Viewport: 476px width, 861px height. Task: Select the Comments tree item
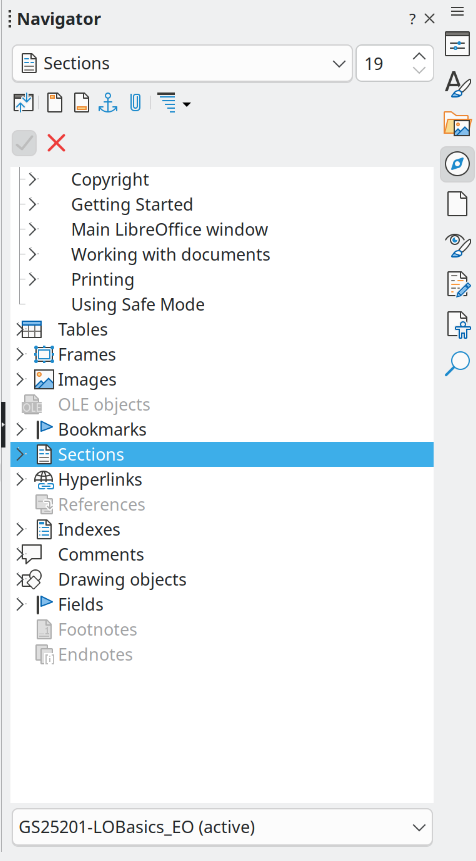101,555
